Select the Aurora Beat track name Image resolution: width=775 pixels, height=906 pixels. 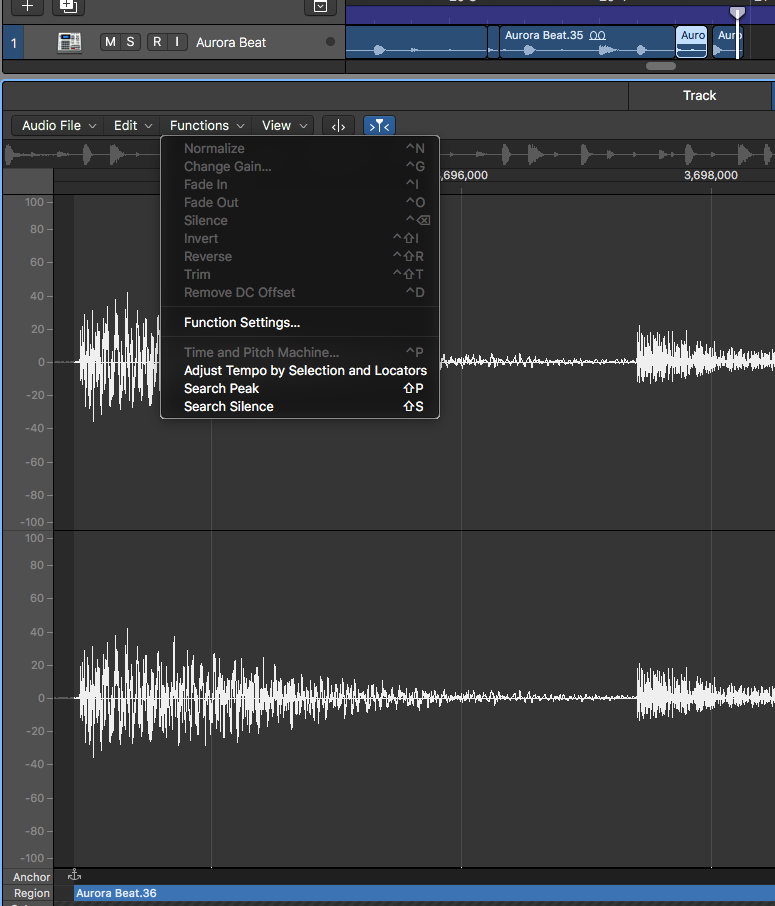[x=231, y=42]
